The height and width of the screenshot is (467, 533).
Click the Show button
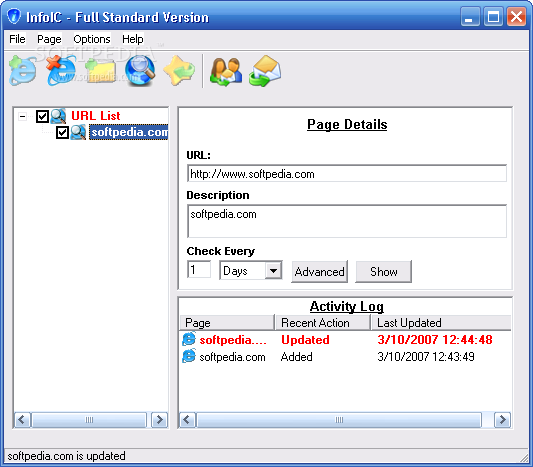[x=383, y=272]
